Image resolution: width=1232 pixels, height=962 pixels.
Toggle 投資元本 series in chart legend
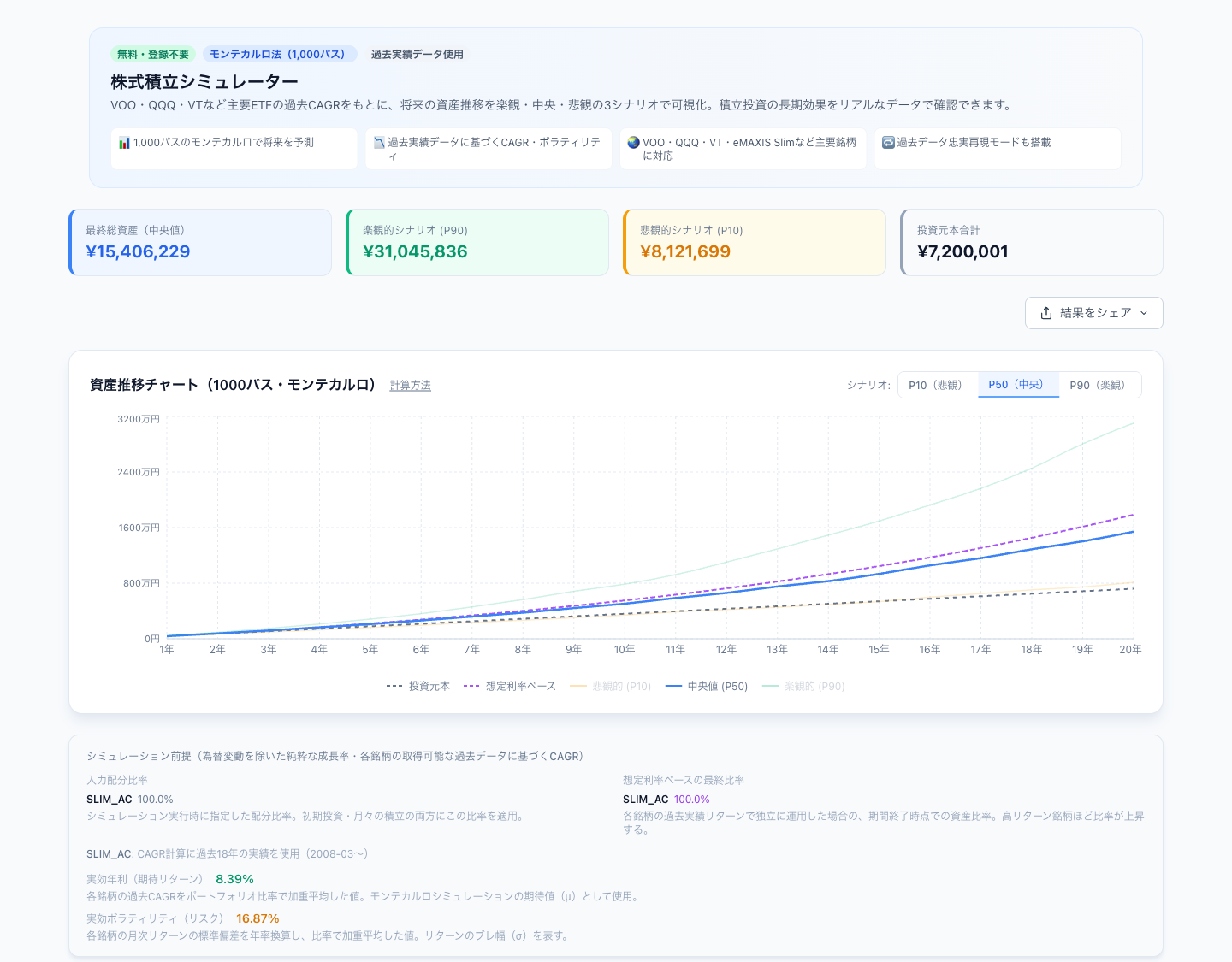[x=418, y=686]
